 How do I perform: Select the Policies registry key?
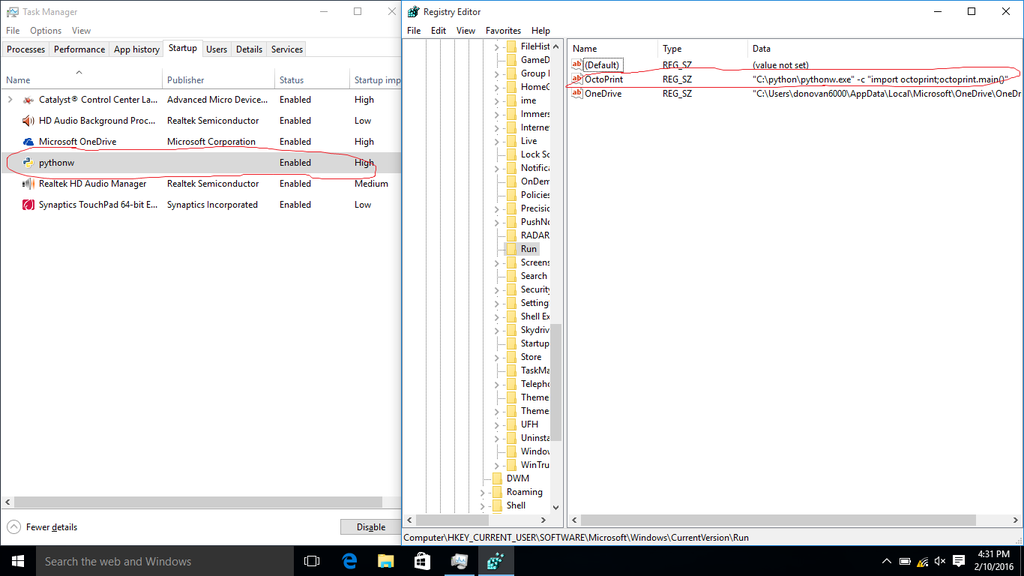point(535,195)
